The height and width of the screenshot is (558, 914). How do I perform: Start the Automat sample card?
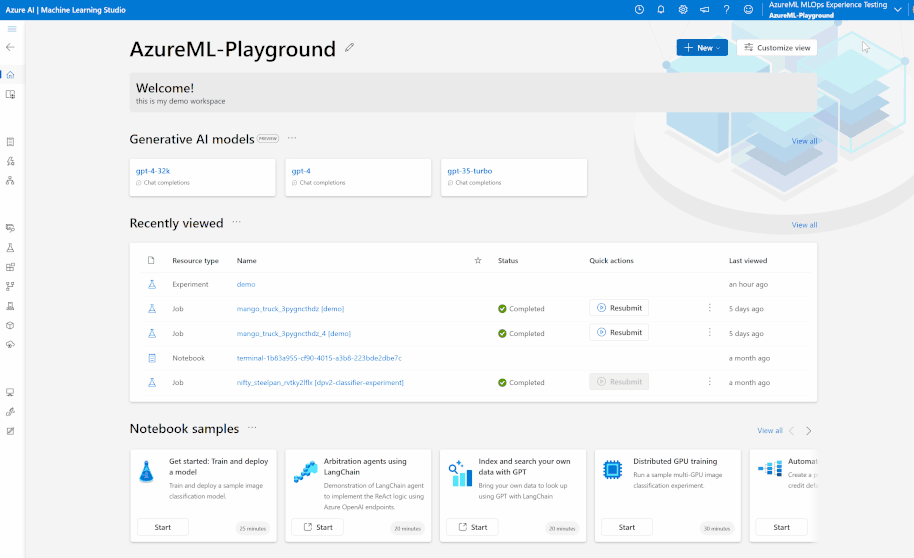[x=782, y=527]
